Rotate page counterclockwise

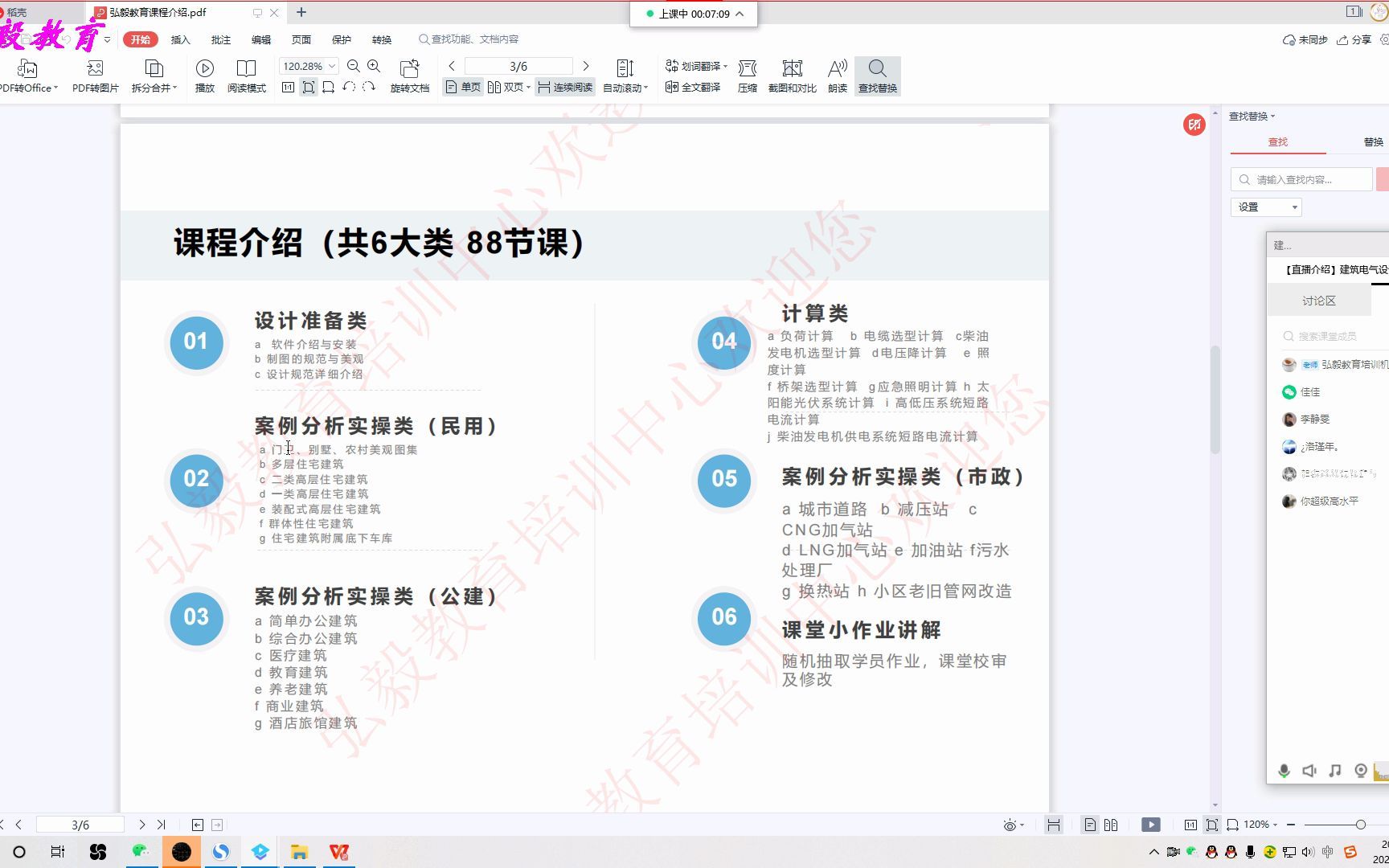(x=349, y=87)
